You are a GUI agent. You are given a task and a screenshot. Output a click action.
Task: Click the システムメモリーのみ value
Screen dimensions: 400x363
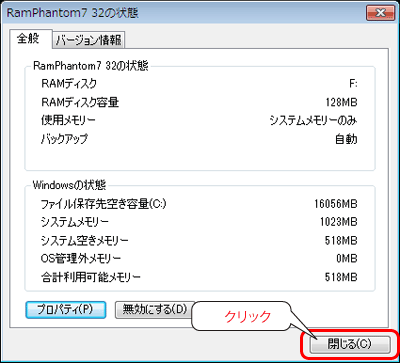pyautogui.click(x=313, y=121)
